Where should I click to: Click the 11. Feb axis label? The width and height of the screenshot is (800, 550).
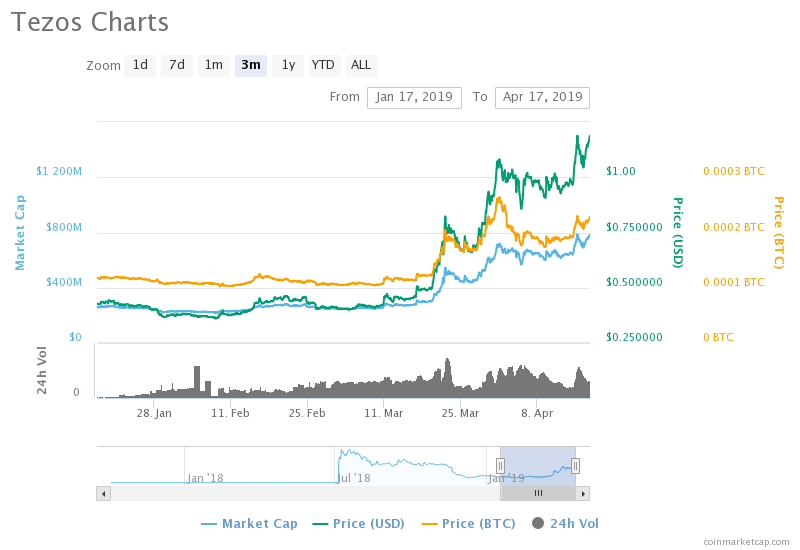(231, 413)
